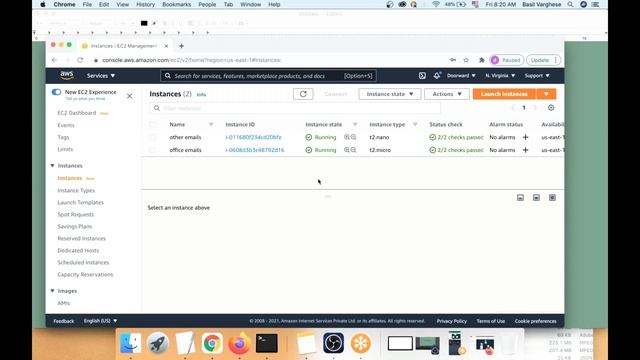
Task: Close the EC2 navigation sidebar
Action: 129,96
